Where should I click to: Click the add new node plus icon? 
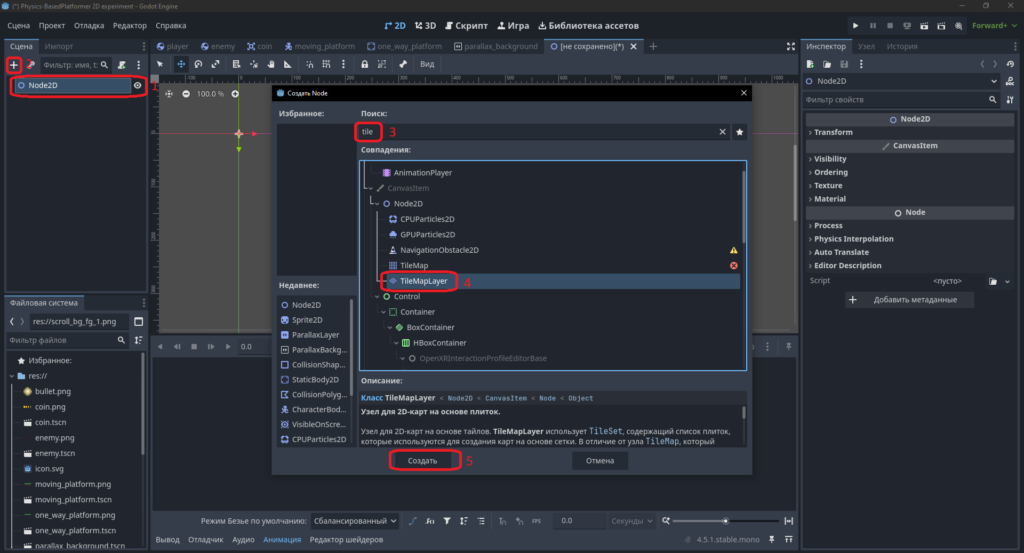click(x=14, y=65)
